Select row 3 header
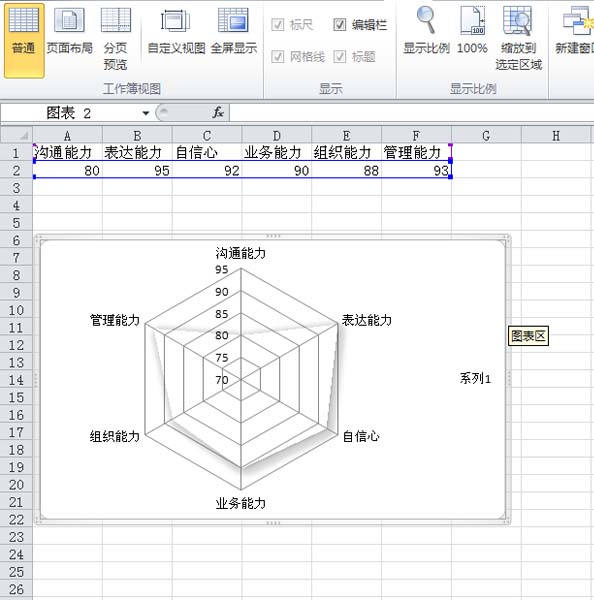594x600 pixels. coord(16,188)
